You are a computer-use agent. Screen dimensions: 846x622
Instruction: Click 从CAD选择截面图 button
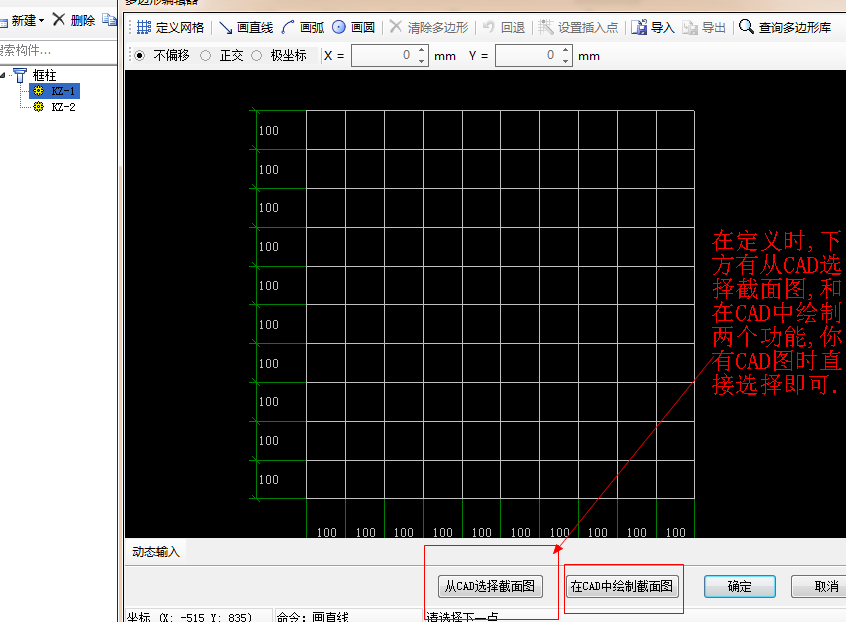pos(489,586)
